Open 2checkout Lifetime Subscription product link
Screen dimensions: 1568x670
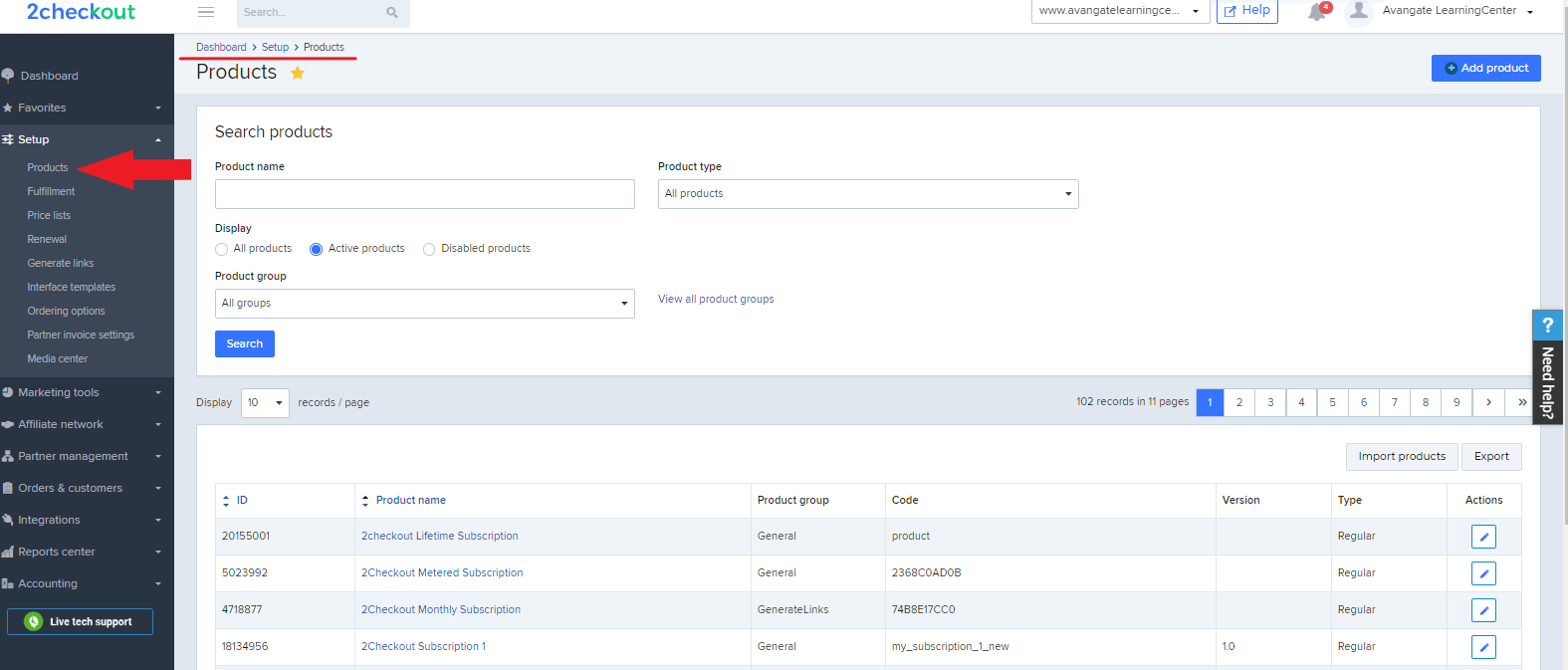440,536
